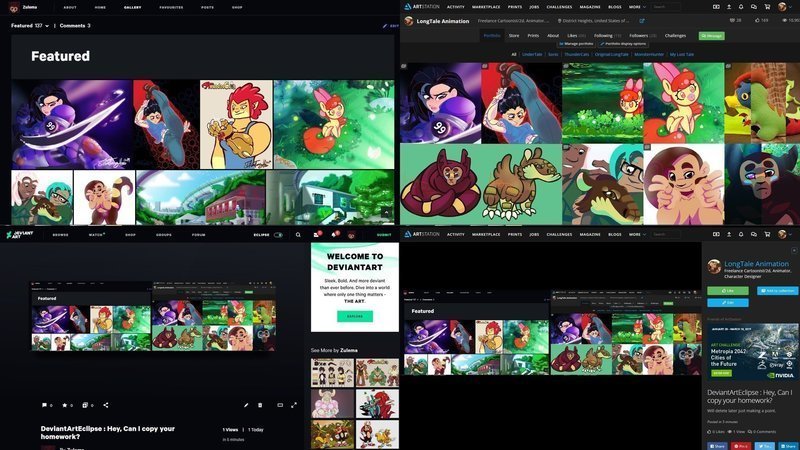Viewport: 800px width, 450px height.
Task: Delete the deviation with the trash icon
Action: 260,405
